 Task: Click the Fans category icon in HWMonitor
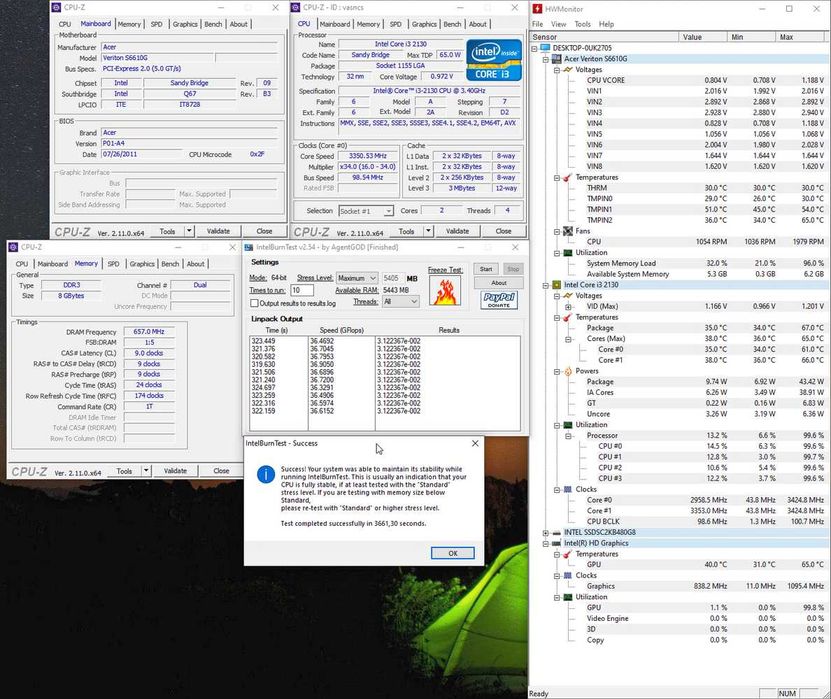click(568, 231)
